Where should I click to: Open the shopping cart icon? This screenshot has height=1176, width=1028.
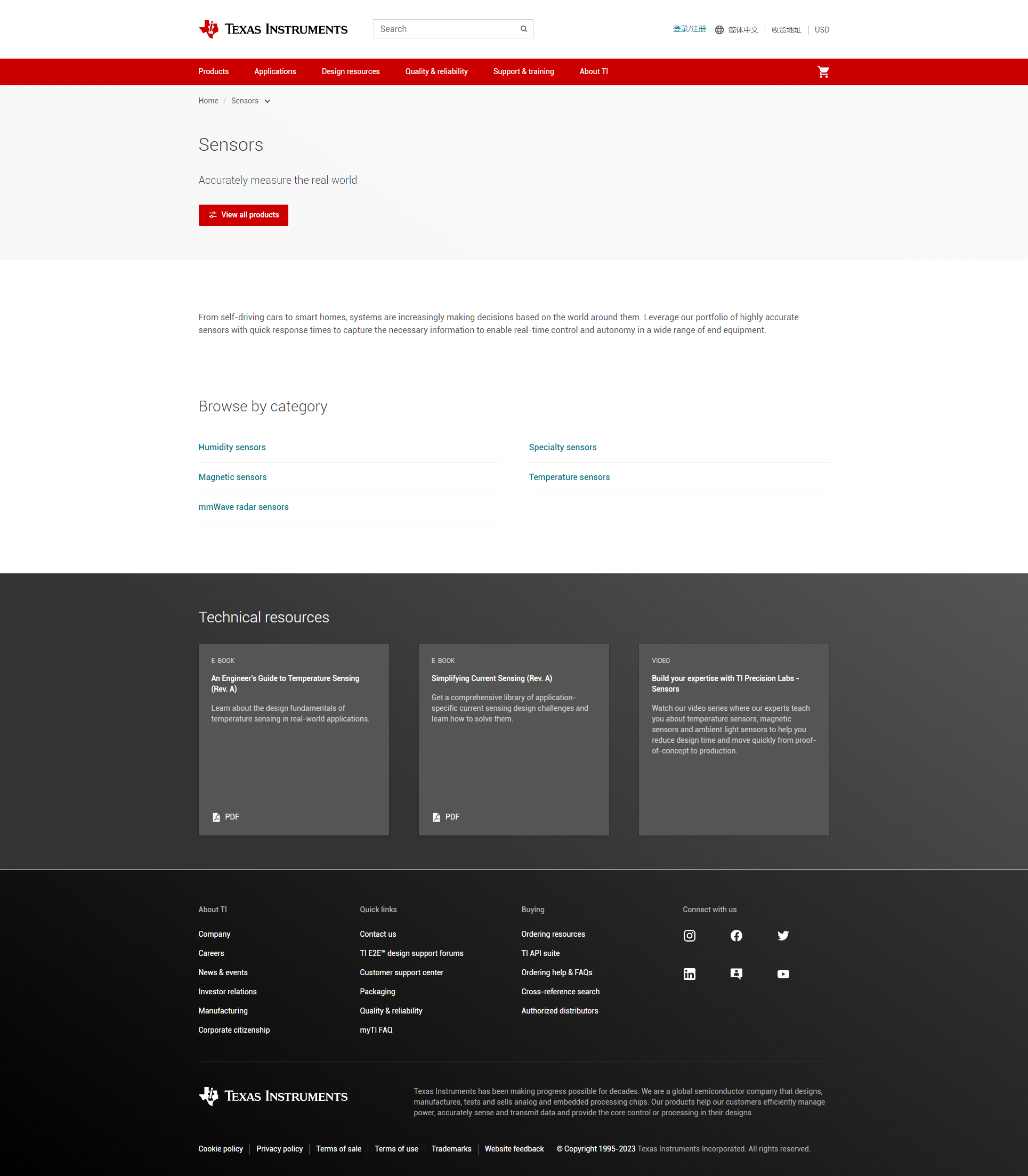click(x=823, y=72)
